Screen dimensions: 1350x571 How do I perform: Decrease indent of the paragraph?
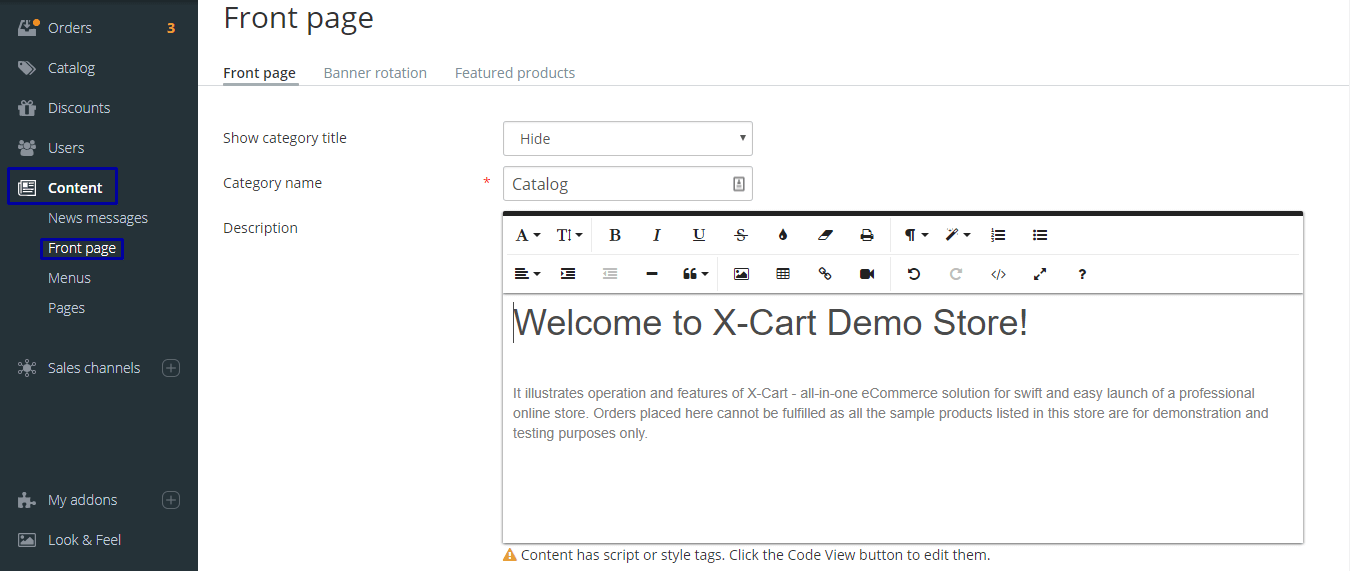pos(610,274)
